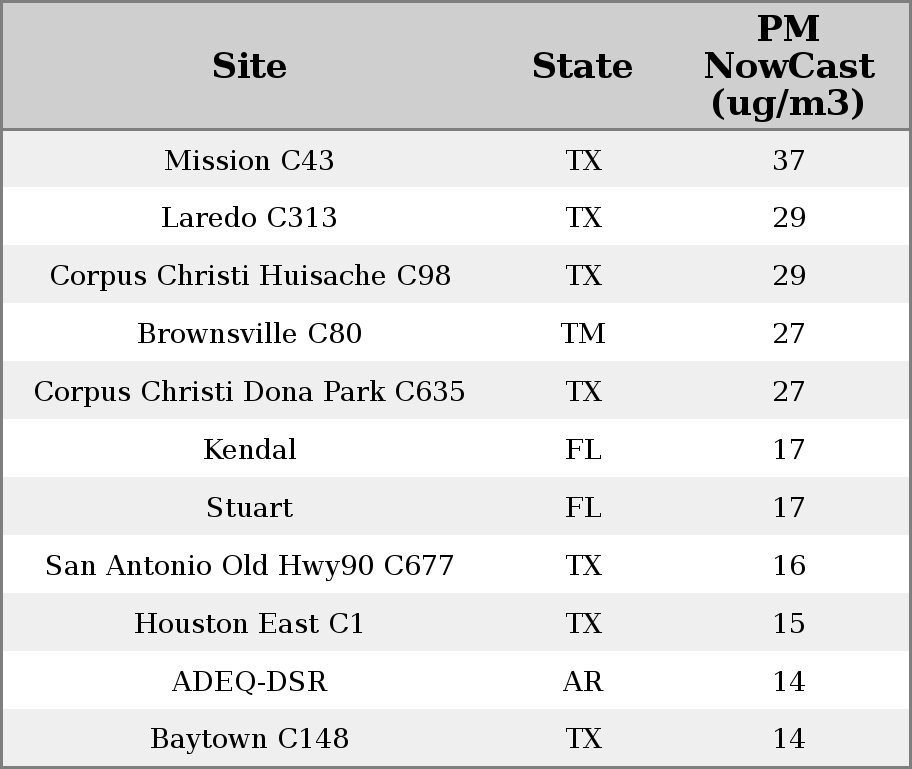
Task: Select the Baytown C148 site cell
Action: point(249,739)
